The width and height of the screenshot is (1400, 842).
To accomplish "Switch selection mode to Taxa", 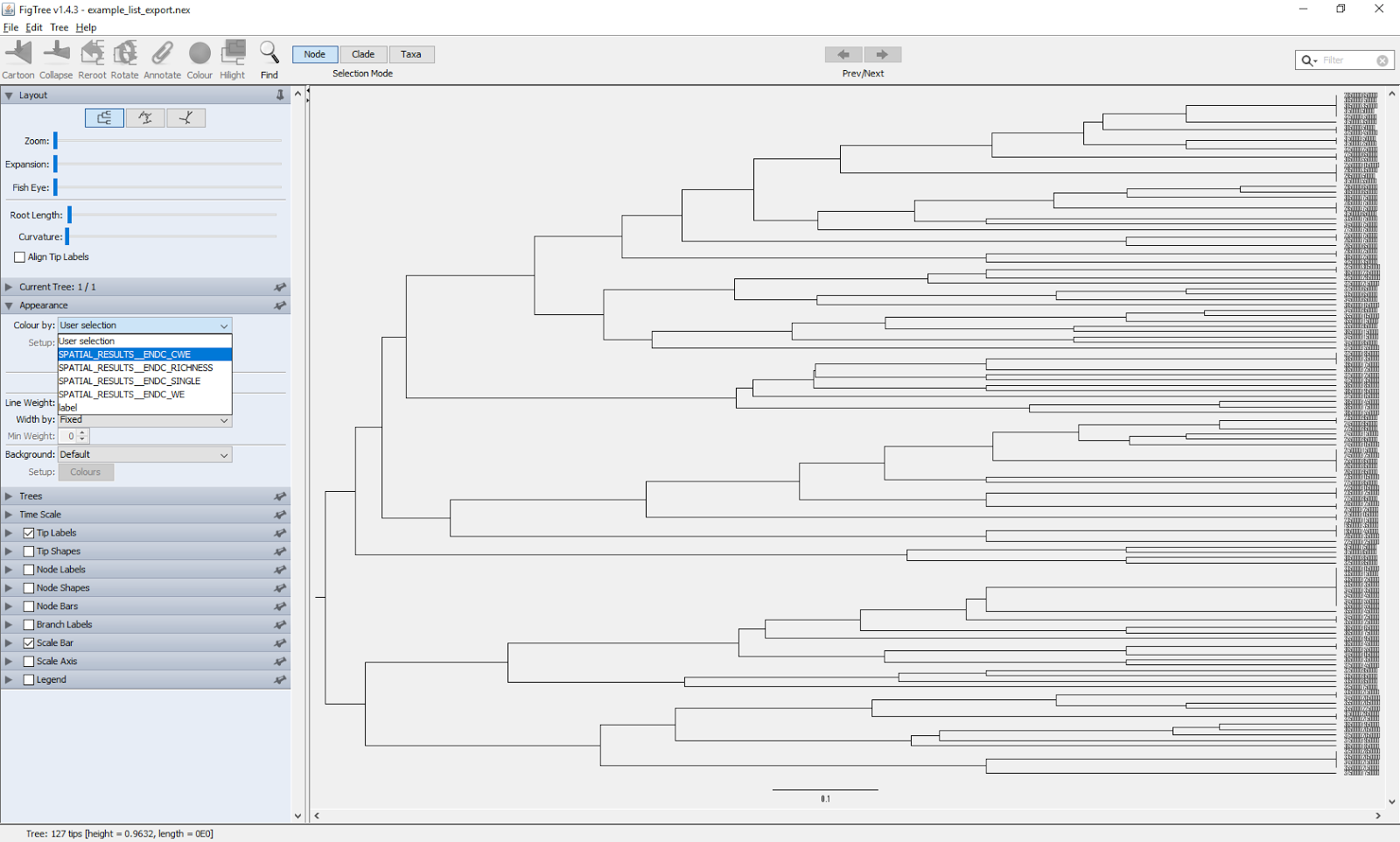I will coord(411,53).
